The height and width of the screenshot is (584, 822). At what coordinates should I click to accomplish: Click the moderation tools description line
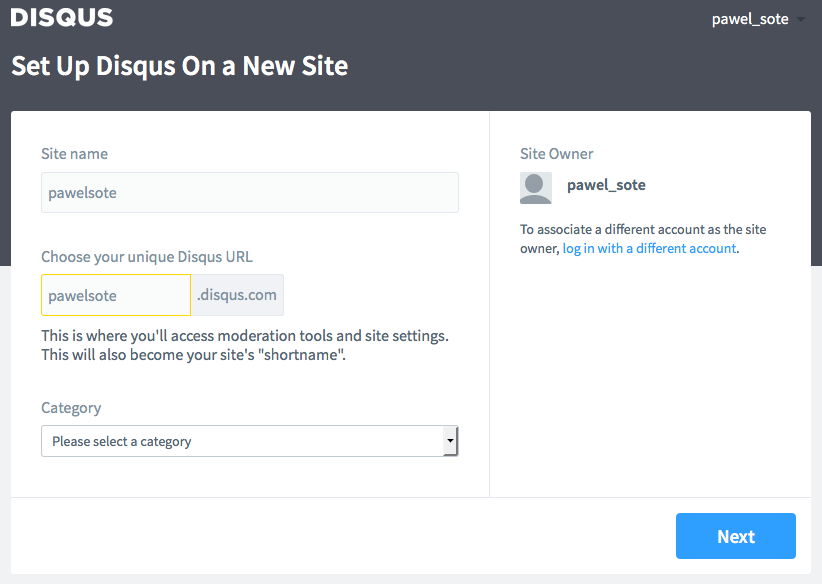pos(245,336)
